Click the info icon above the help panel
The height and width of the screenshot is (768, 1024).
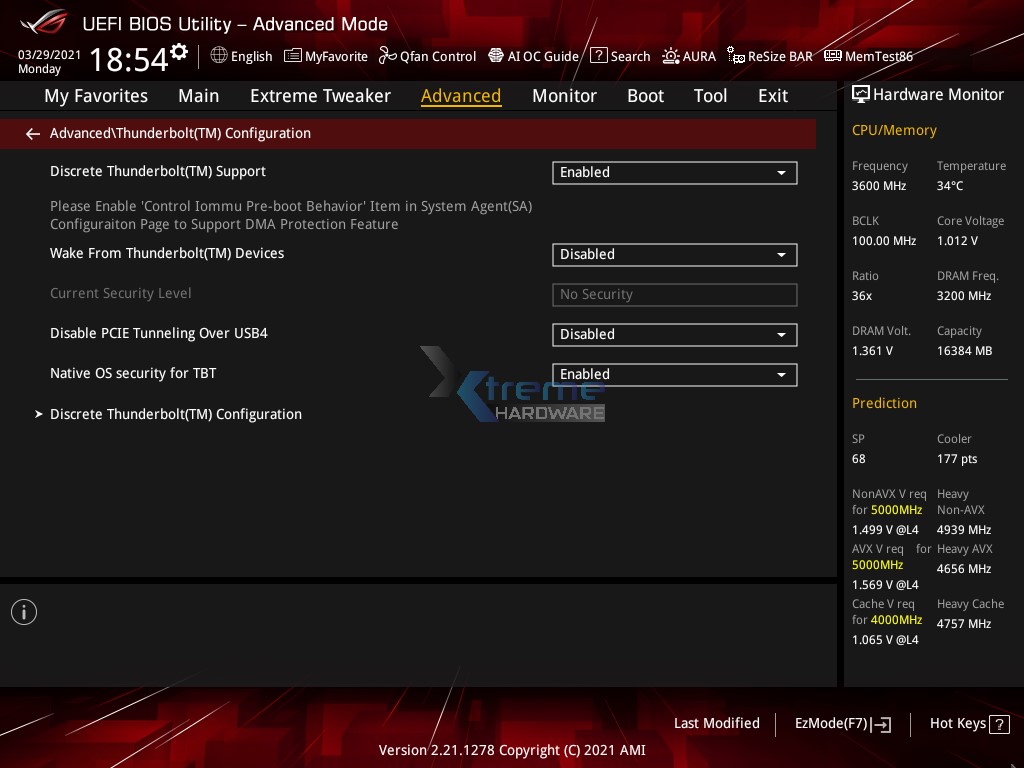pos(24,611)
